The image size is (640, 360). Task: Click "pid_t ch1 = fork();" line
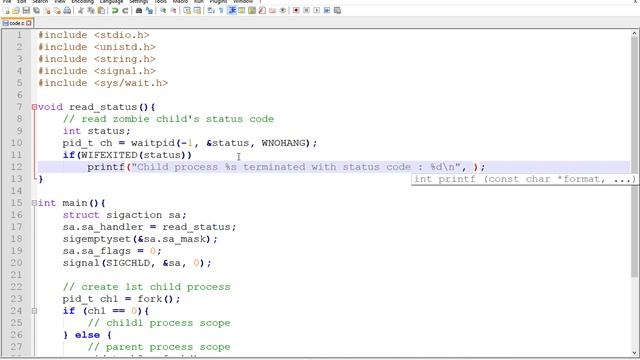tap(121, 299)
